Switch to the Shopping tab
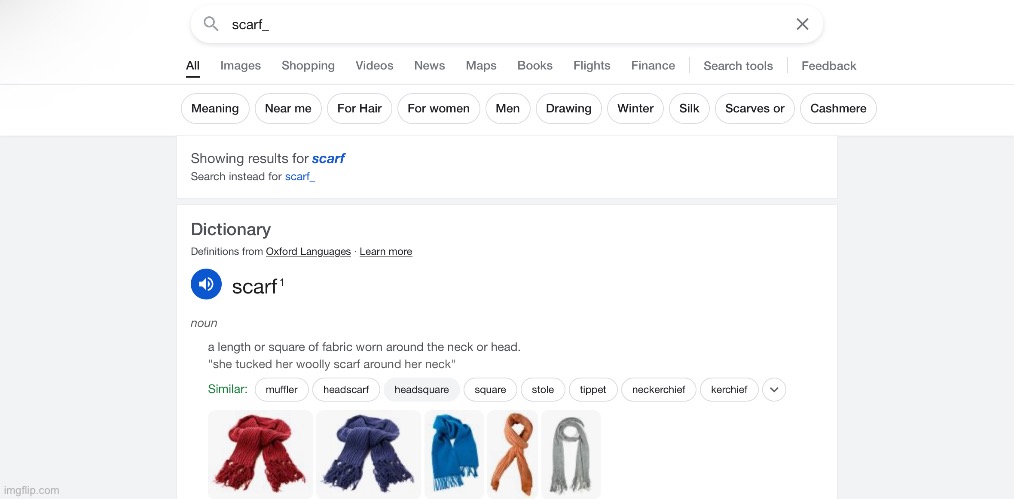This screenshot has height=499, width=1014. click(x=308, y=66)
